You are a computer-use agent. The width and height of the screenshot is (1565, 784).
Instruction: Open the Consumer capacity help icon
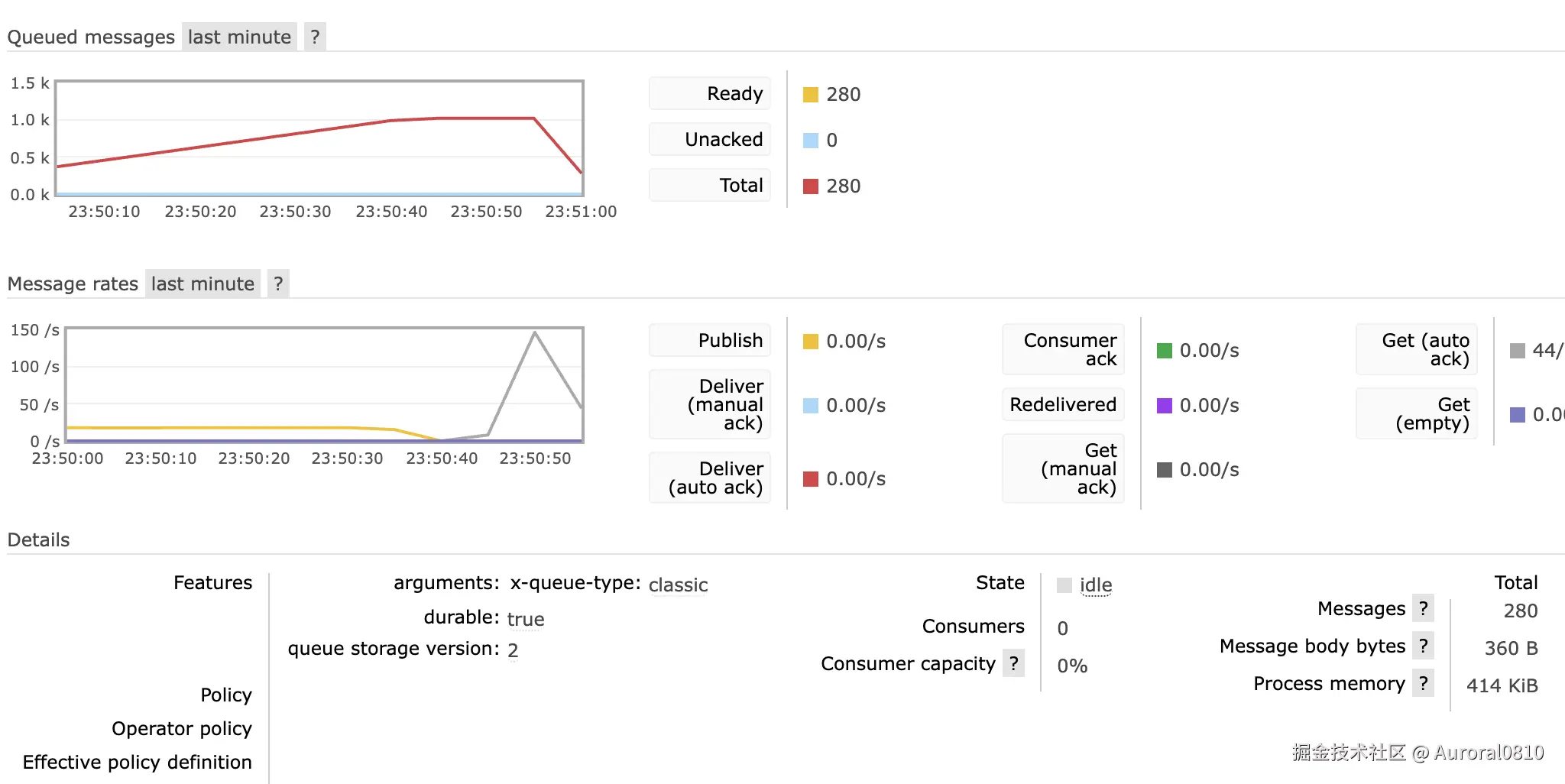point(1013,663)
